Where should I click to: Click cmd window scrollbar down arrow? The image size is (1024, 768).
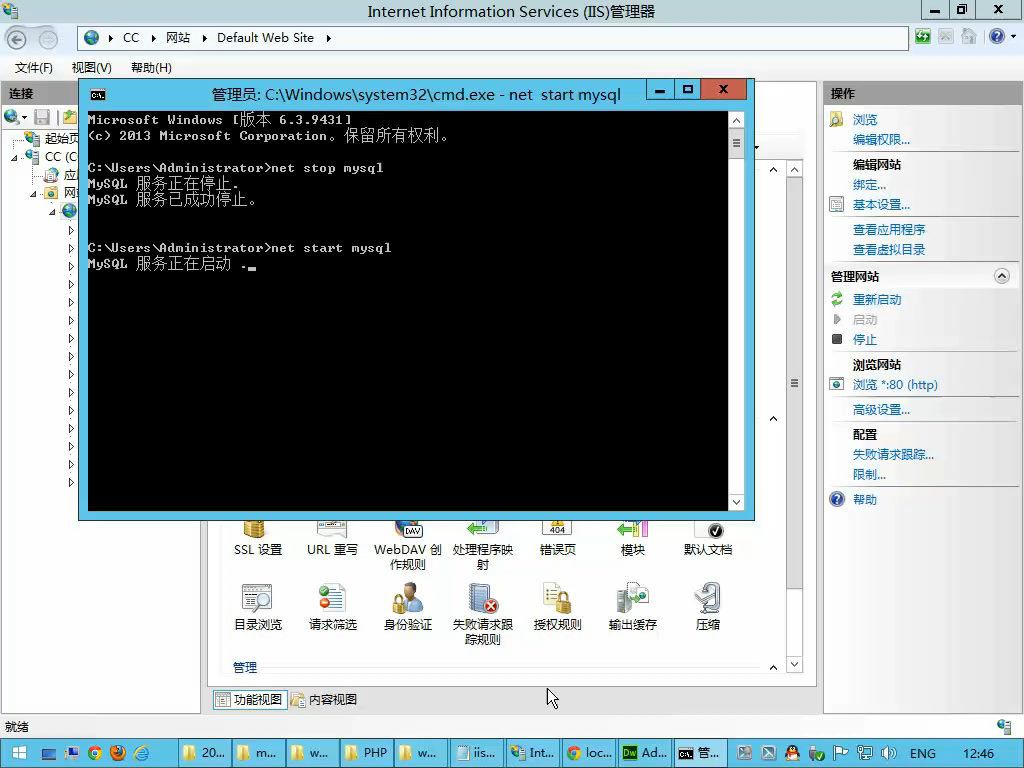pyautogui.click(x=736, y=502)
